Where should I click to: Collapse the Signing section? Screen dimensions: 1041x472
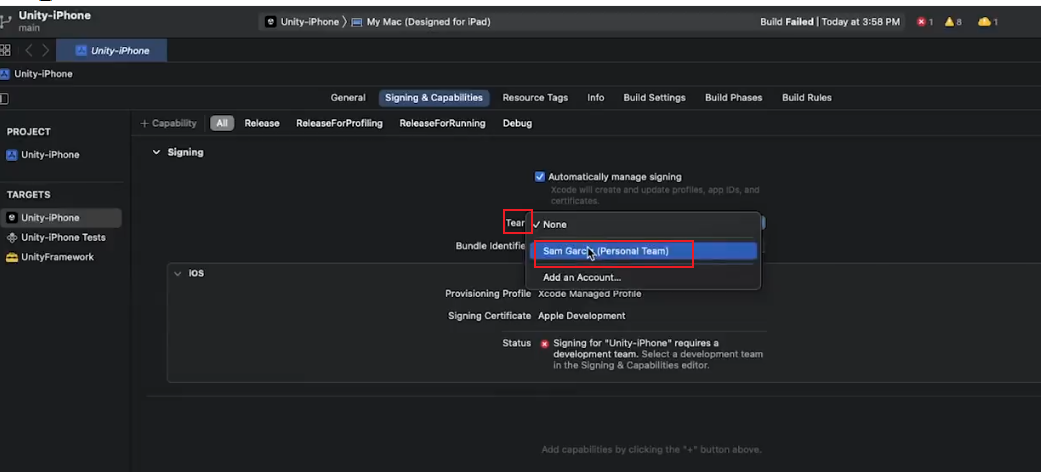pyautogui.click(x=157, y=152)
